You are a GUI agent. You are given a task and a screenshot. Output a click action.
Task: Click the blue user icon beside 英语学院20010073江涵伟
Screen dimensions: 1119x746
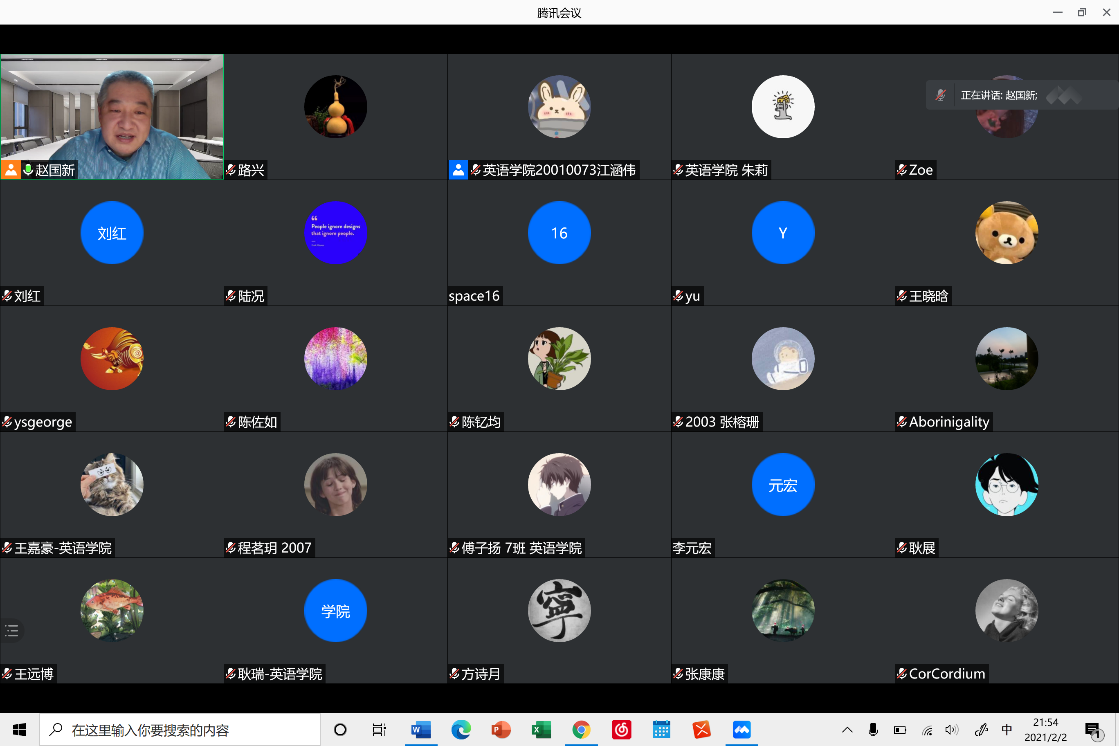coord(458,170)
